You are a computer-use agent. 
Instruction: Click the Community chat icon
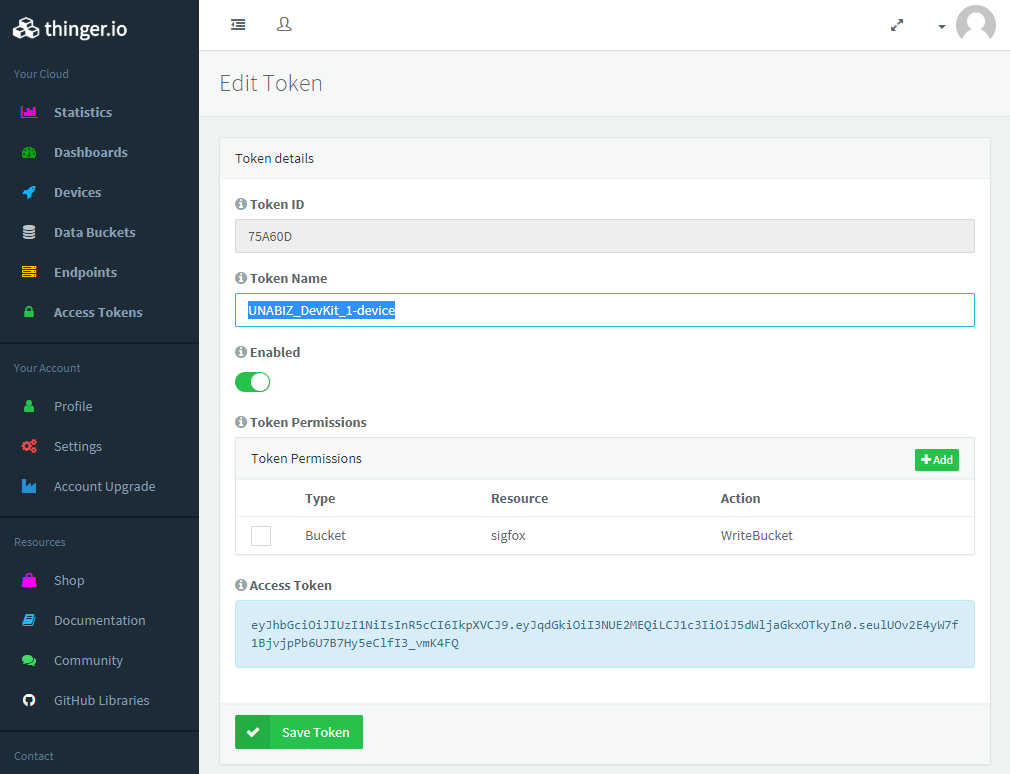[x=29, y=660]
